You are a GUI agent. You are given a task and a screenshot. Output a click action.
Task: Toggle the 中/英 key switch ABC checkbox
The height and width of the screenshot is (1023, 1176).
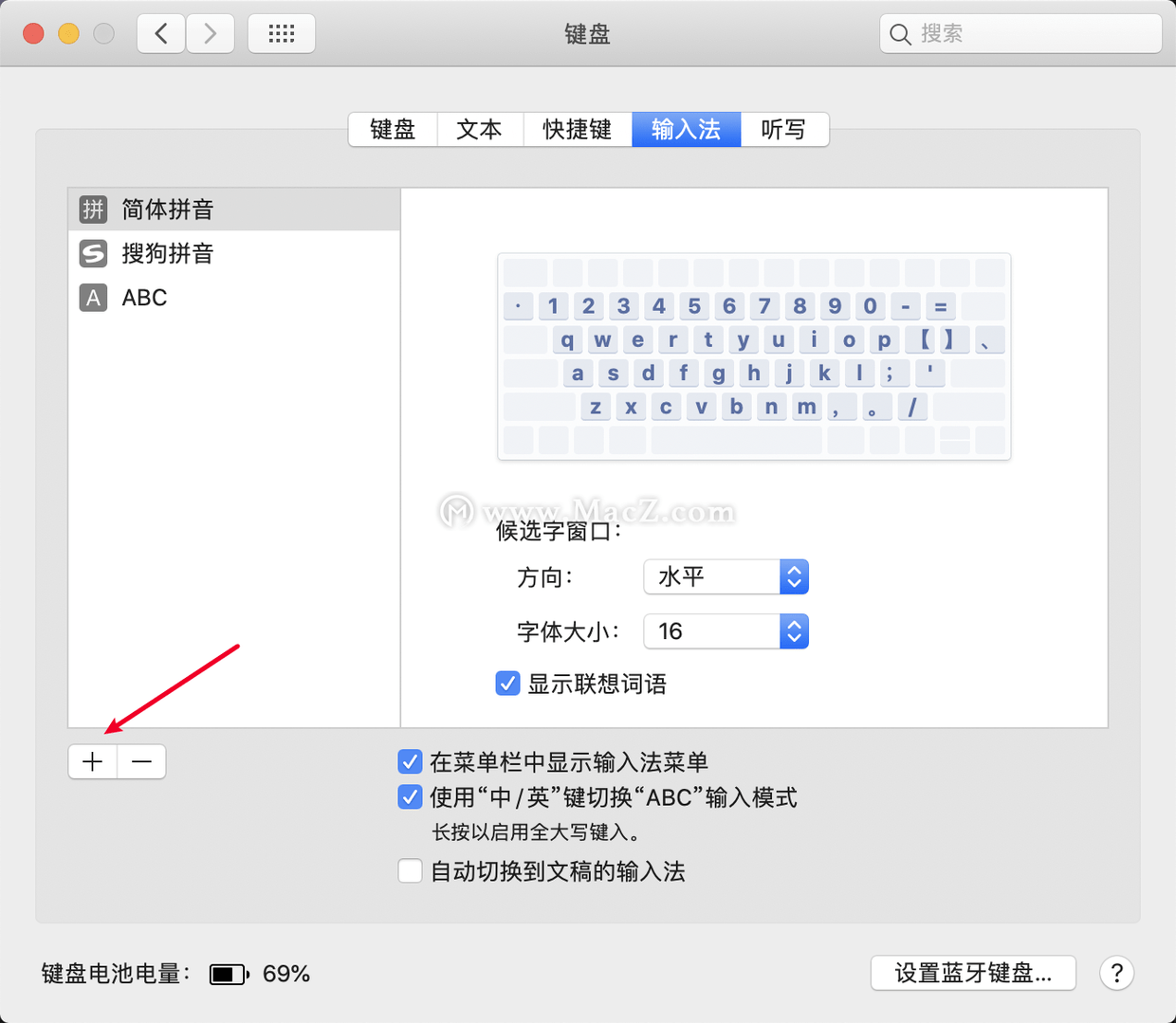pos(410,797)
